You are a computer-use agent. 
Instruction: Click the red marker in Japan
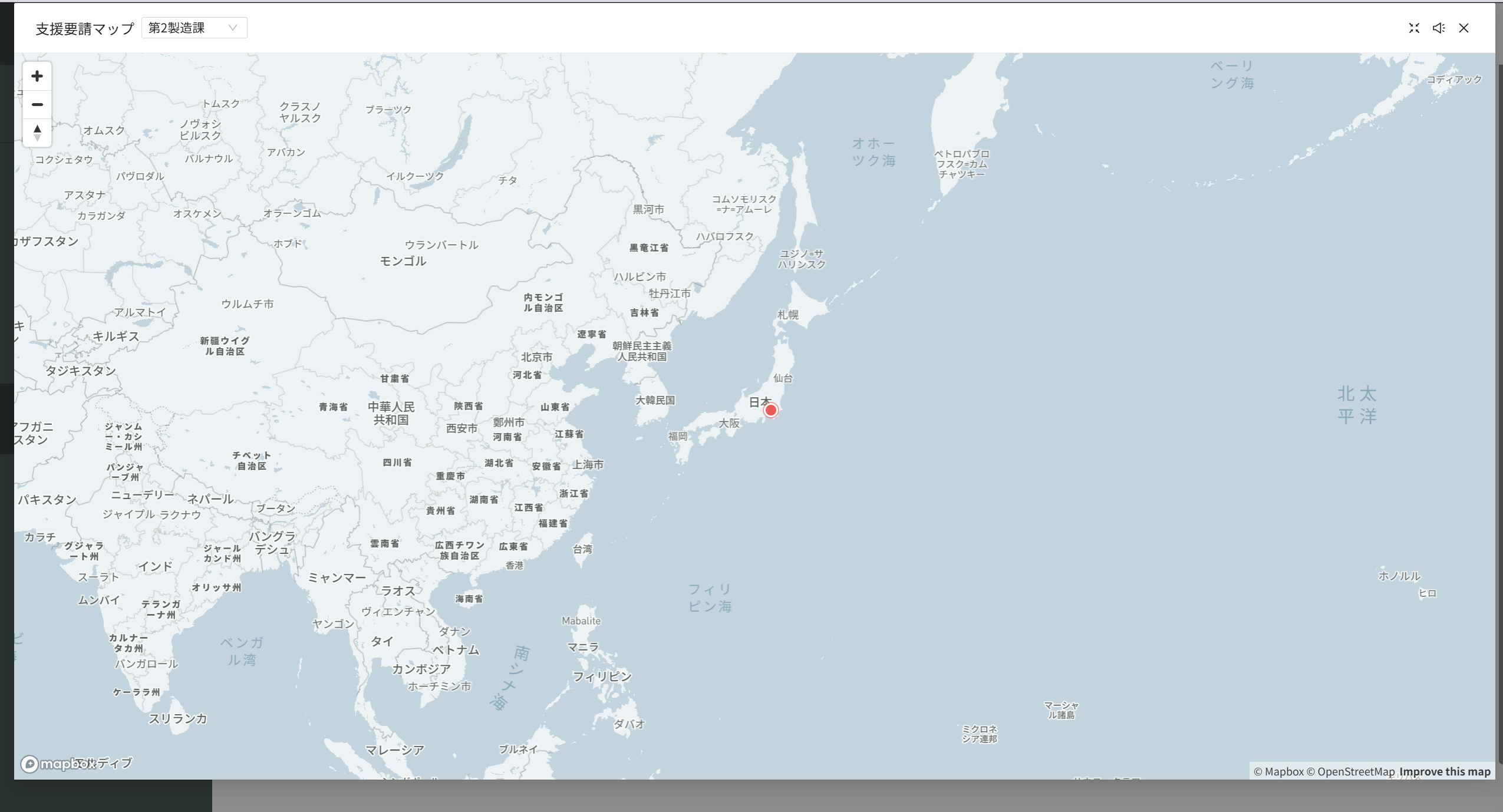pyautogui.click(x=770, y=411)
